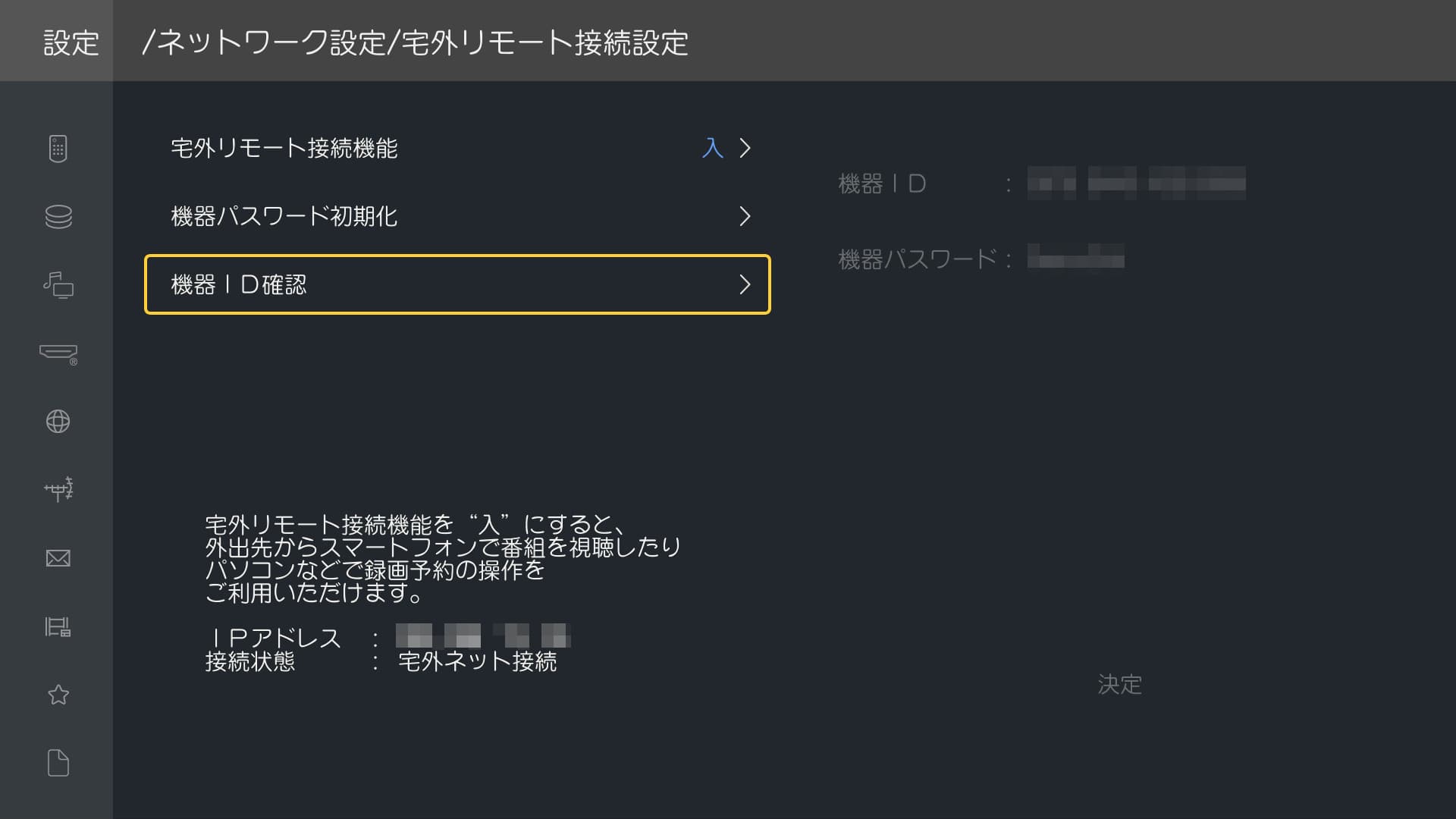Open network globe icon in sidebar
This screenshot has height=819, width=1456.
pos(58,422)
